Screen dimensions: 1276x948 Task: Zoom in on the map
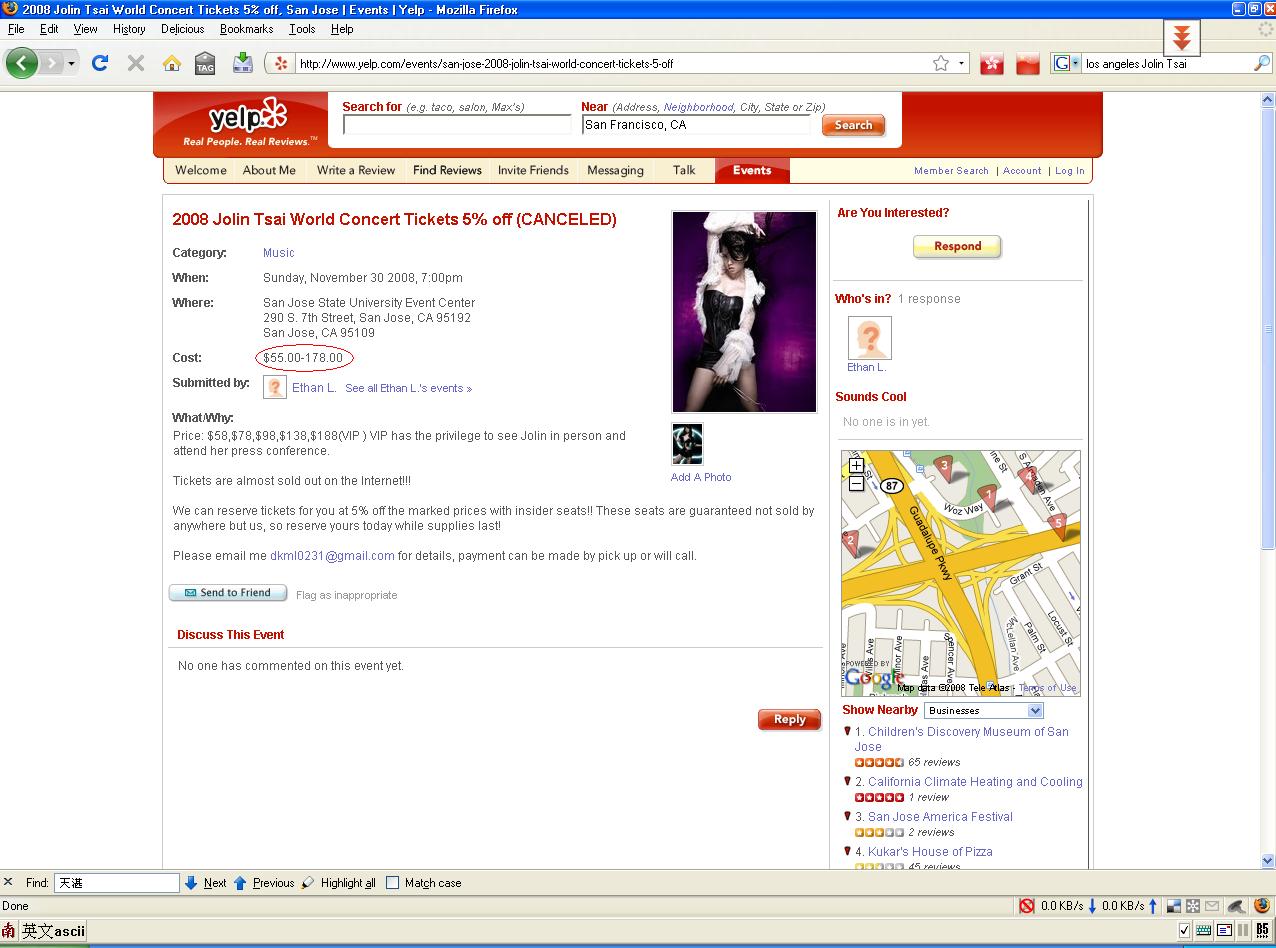(x=857, y=466)
